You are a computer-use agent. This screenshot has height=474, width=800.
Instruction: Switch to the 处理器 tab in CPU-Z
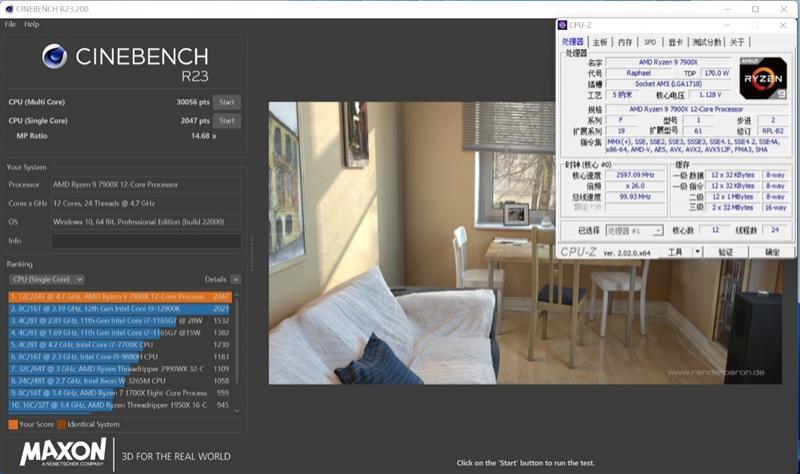pos(572,42)
